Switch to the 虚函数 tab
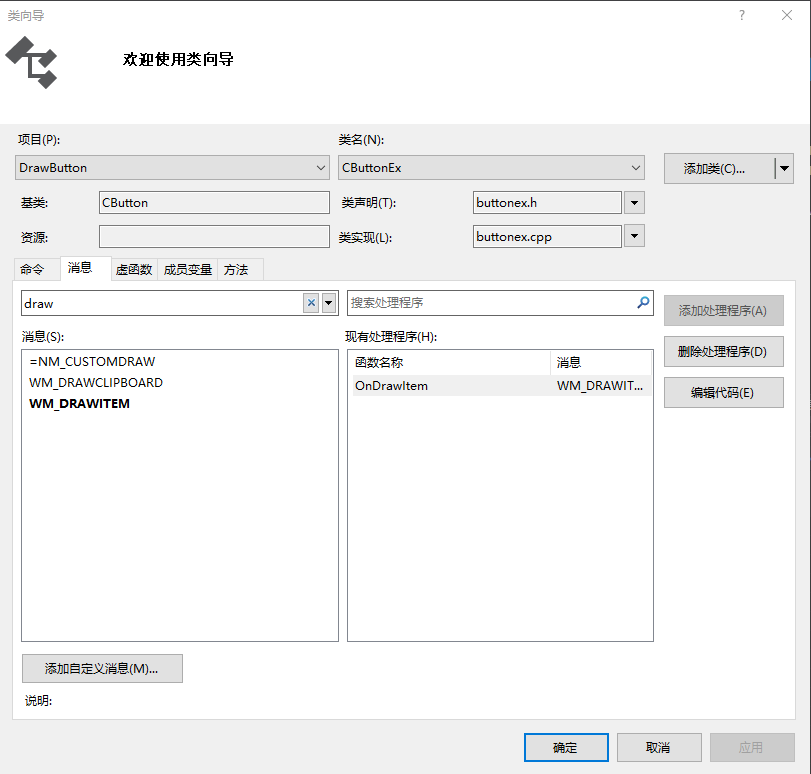This screenshot has height=774, width=811. coord(134,269)
